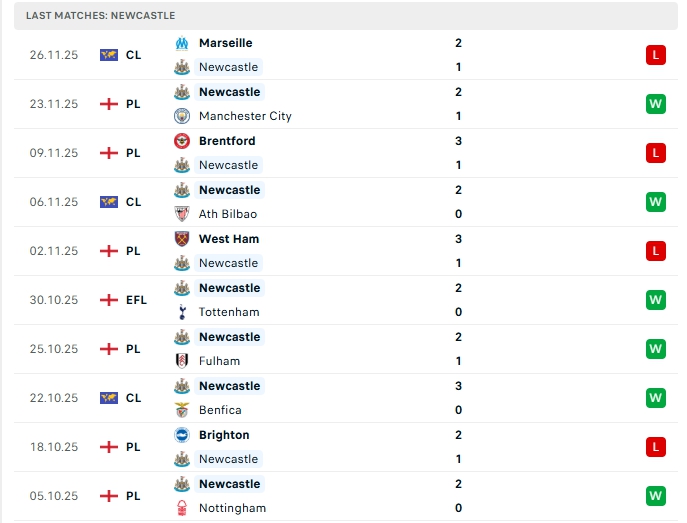The width and height of the screenshot is (687, 523).
Task: Open the Nottingham team link
Action: [x=232, y=508]
